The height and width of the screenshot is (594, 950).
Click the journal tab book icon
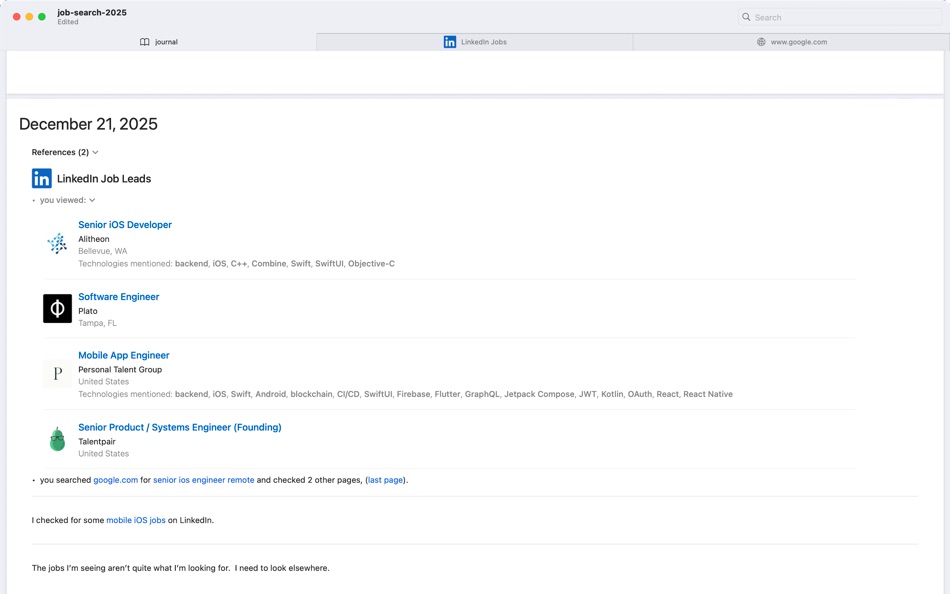pyautogui.click(x=144, y=42)
